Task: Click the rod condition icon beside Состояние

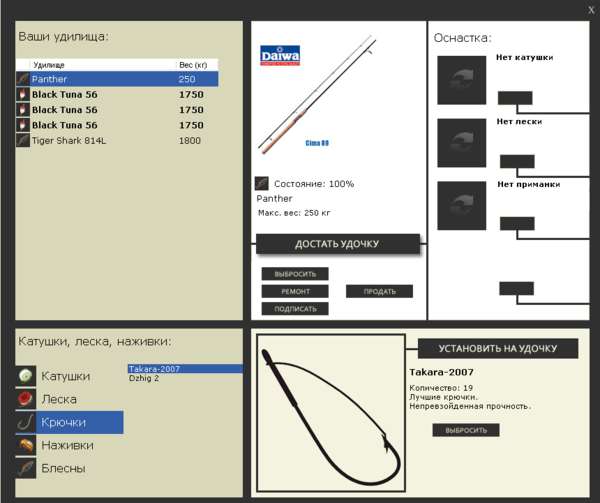Action: click(x=262, y=184)
